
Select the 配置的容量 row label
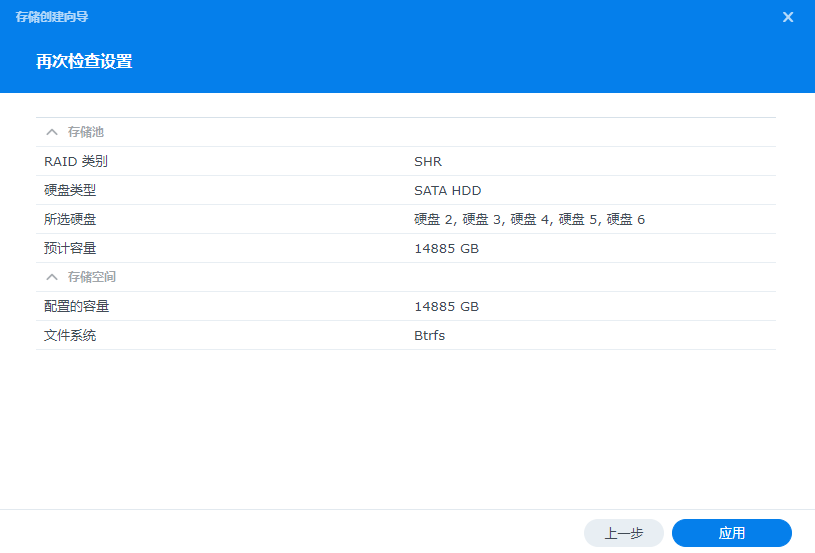(x=76, y=306)
